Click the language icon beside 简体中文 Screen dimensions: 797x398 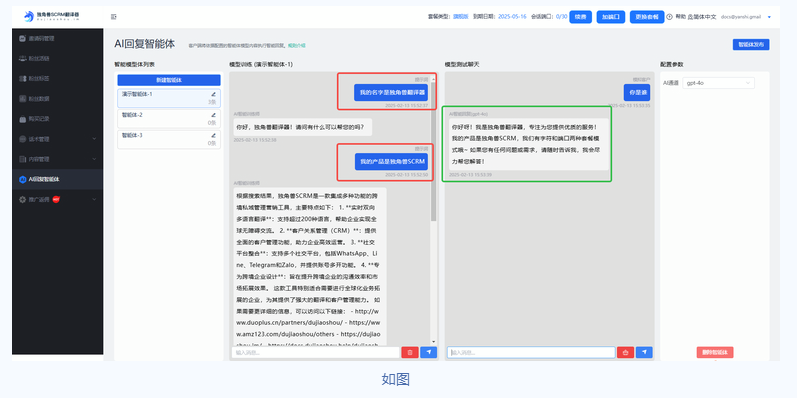[x=690, y=17]
